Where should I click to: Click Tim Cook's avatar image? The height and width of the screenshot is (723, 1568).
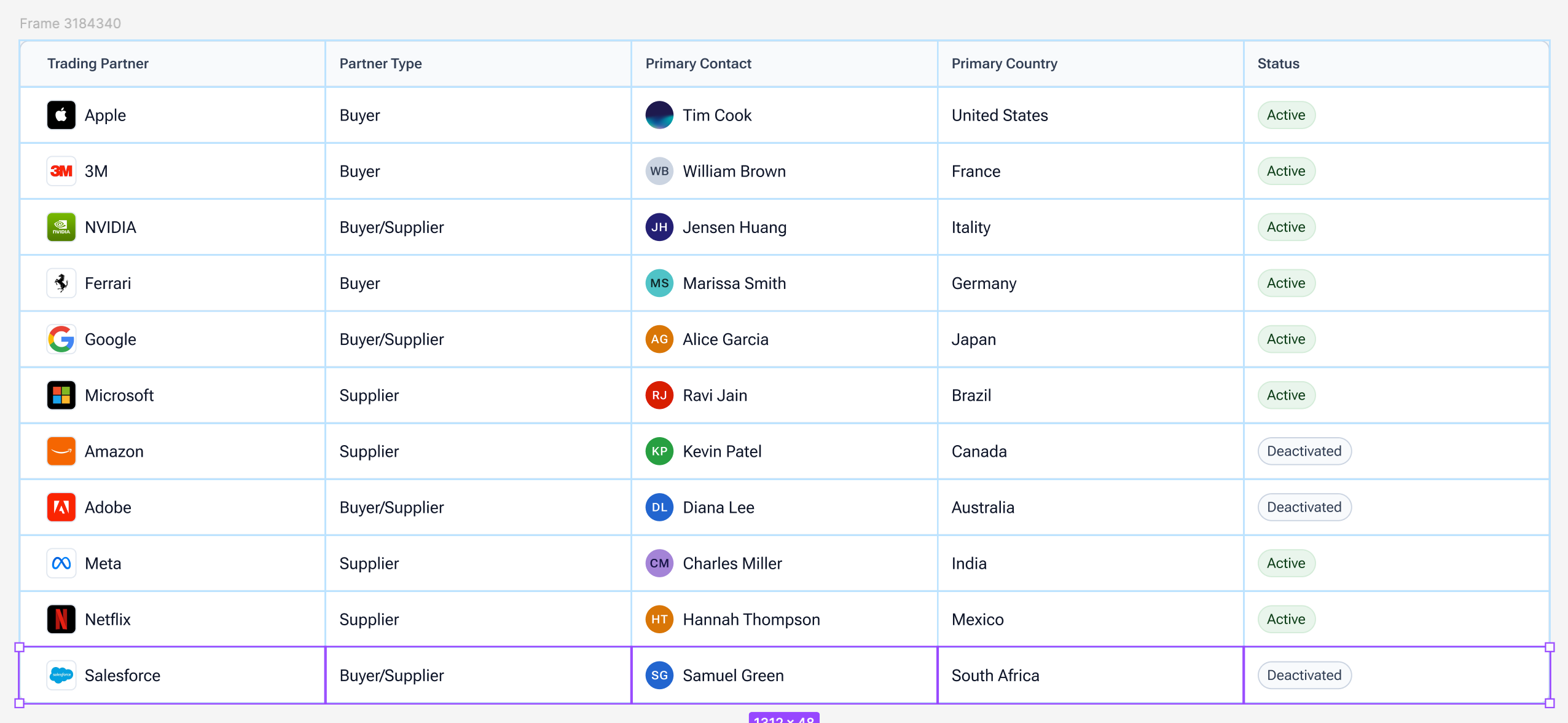(659, 115)
